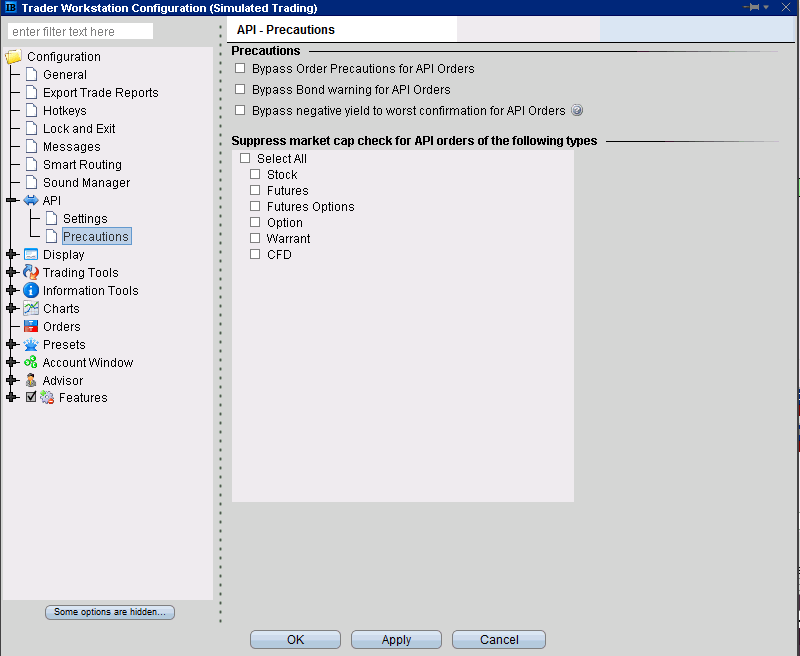Click the Orders icon

tap(31, 326)
